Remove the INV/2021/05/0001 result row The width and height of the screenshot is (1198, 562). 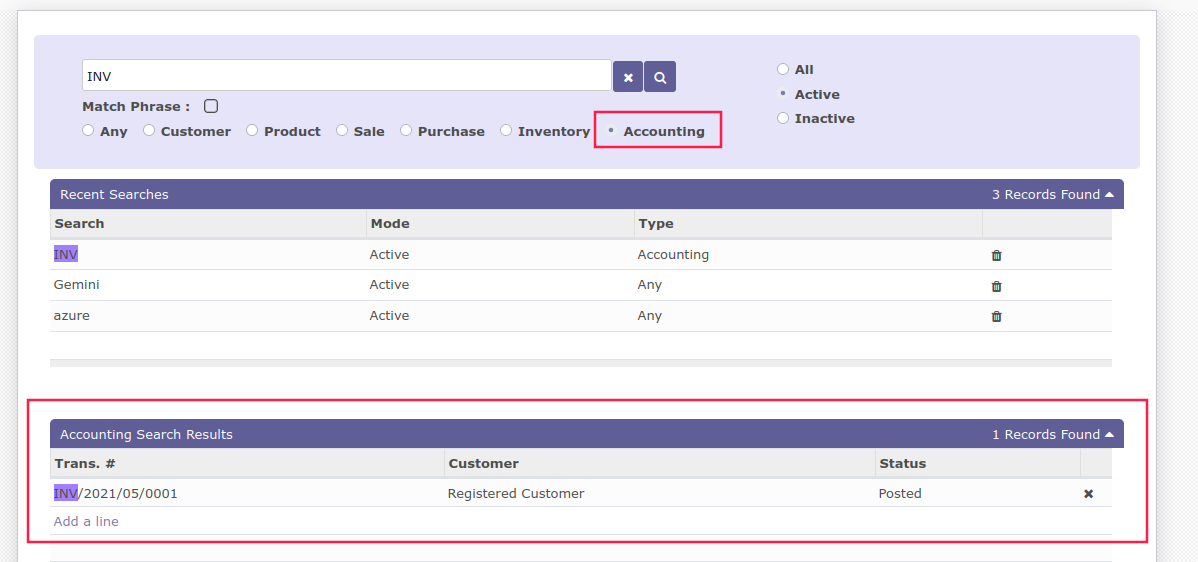click(1088, 494)
